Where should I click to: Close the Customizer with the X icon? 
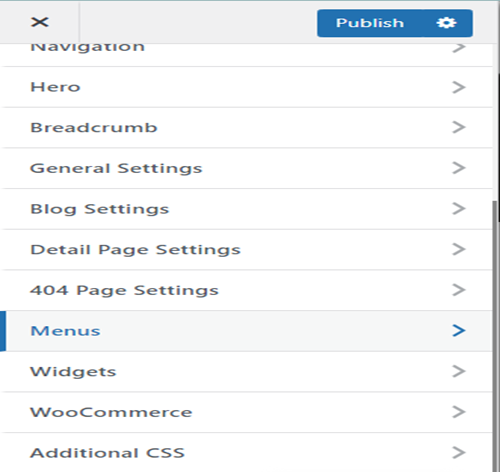pos(40,22)
